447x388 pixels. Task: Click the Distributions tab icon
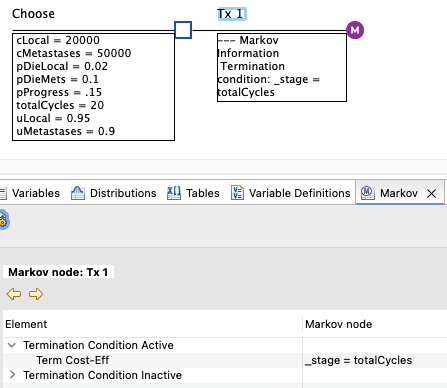click(x=78, y=193)
